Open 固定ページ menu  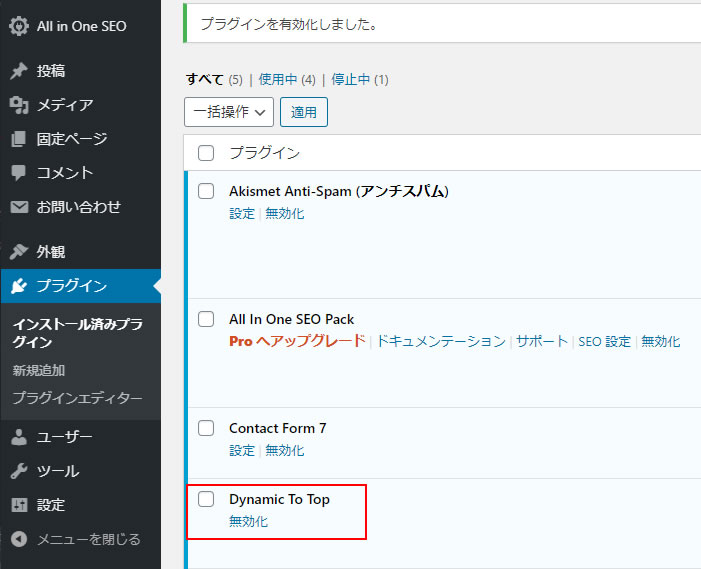72,139
